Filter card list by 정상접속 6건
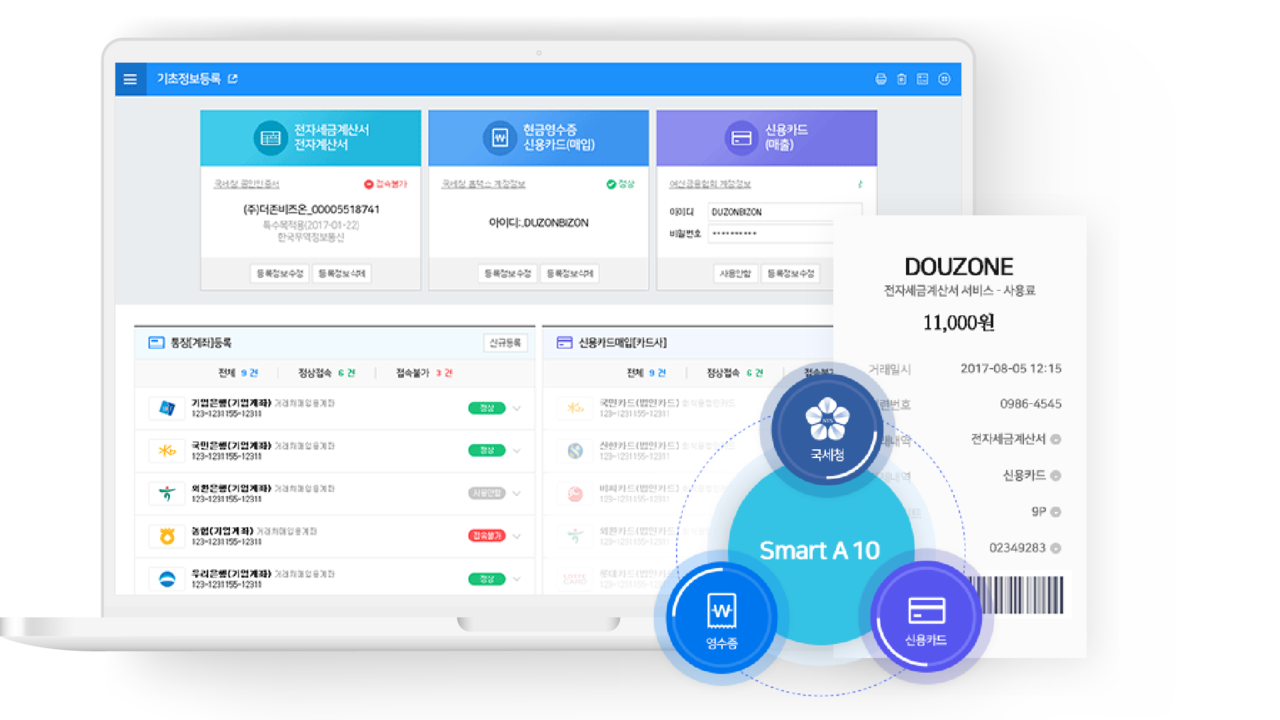The width and height of the screenshot is (1280, 720). [x=734, y=372]
